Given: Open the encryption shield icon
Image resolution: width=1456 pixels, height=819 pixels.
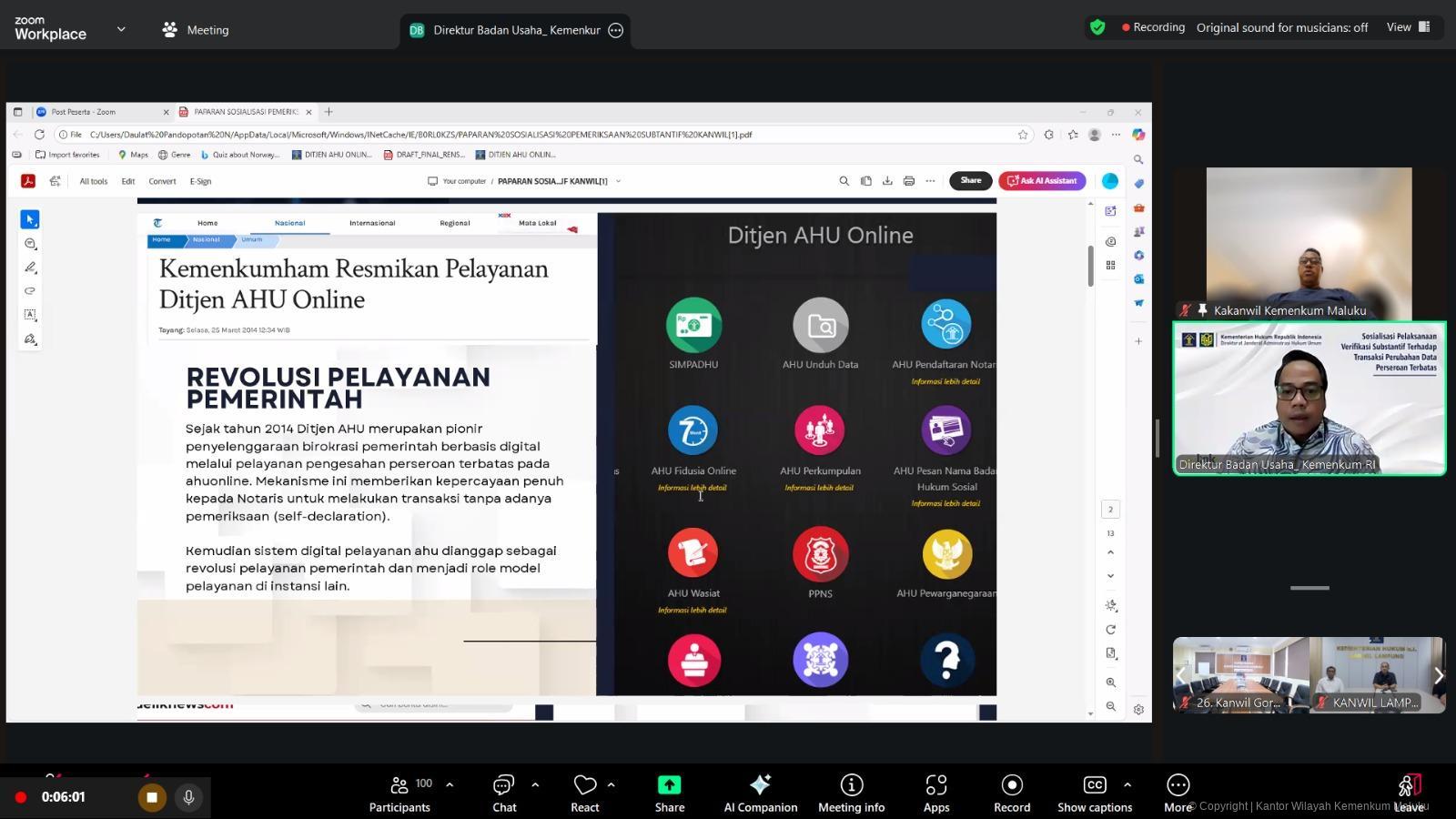Looking at the screenshot, I should pos(1097,27).
